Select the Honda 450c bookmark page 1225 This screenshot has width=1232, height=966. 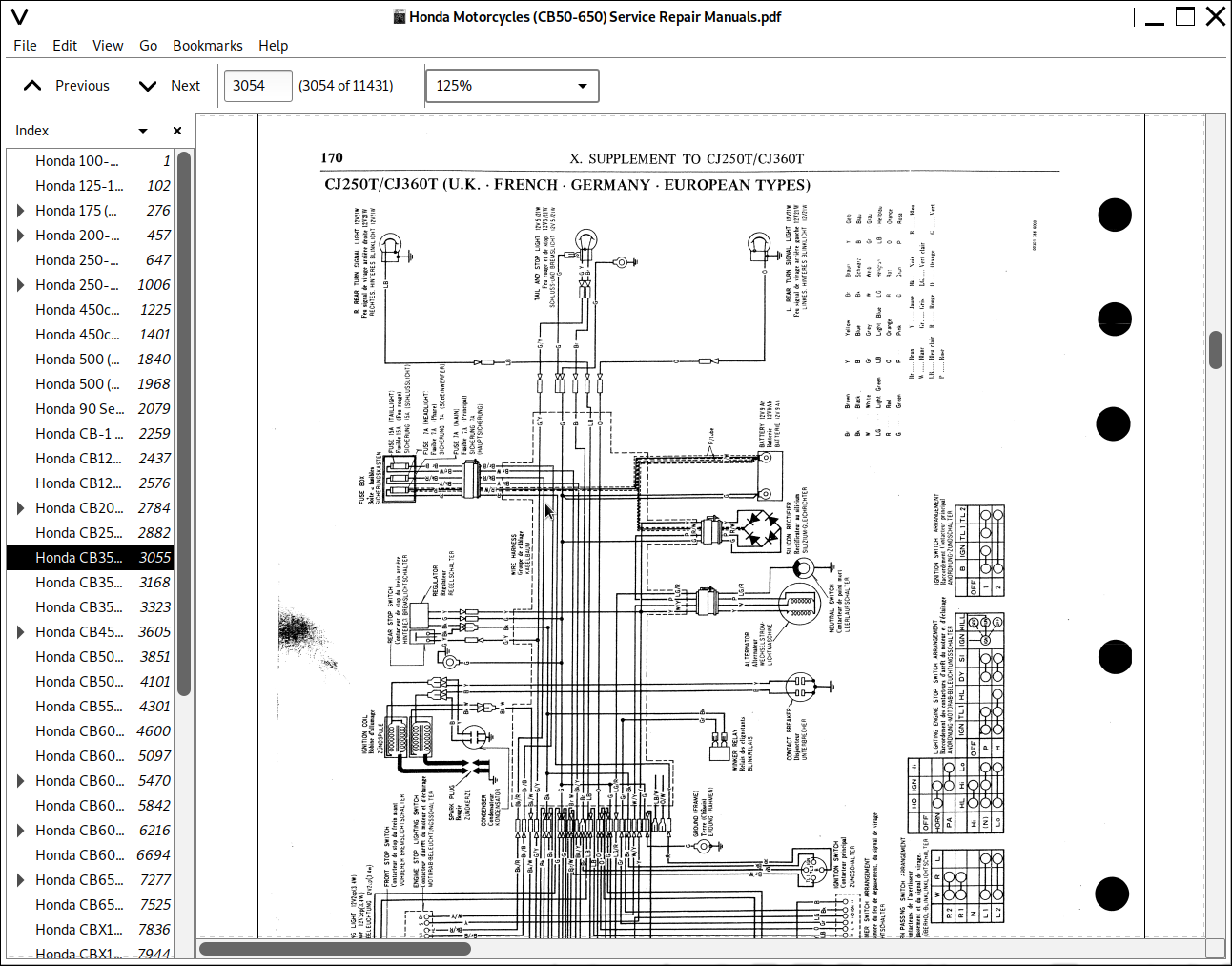click(x=91, y=310)
